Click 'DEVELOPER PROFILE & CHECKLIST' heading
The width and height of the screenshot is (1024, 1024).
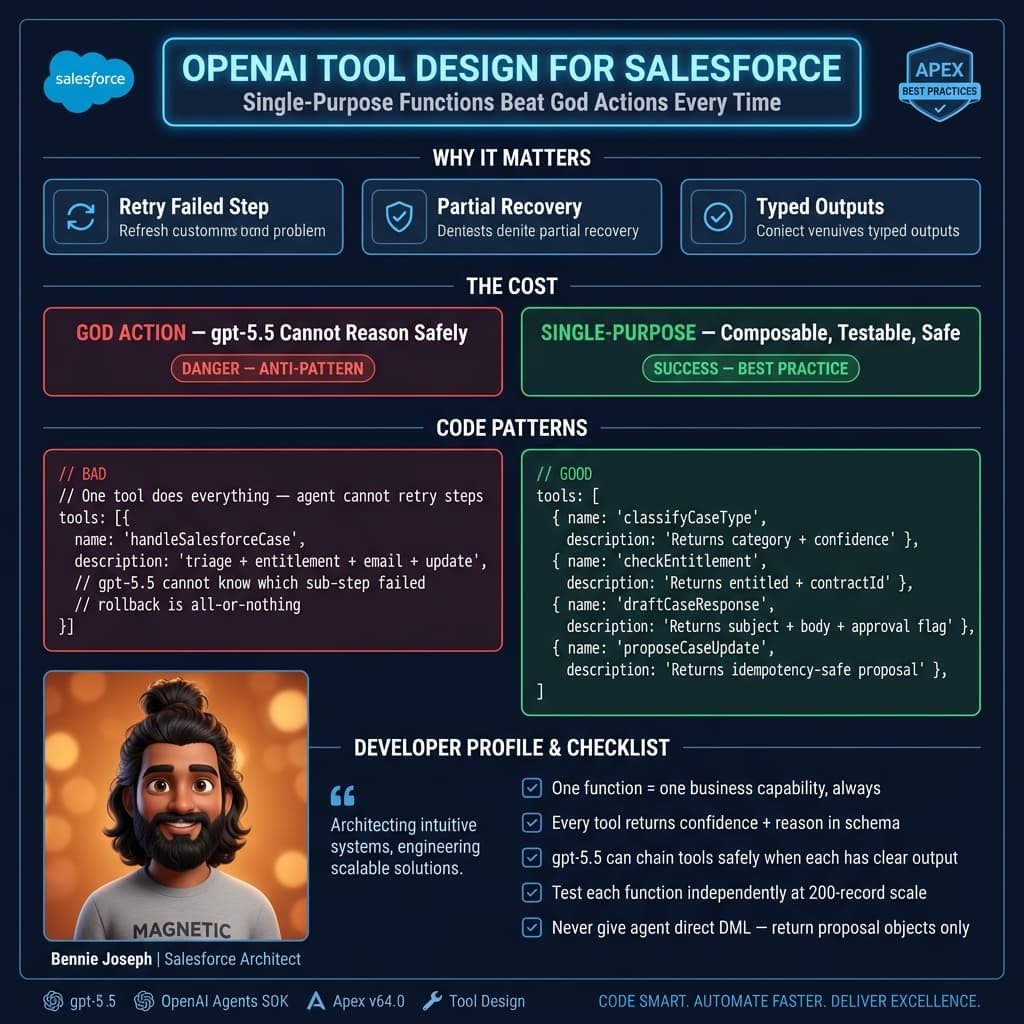point(511,748)
